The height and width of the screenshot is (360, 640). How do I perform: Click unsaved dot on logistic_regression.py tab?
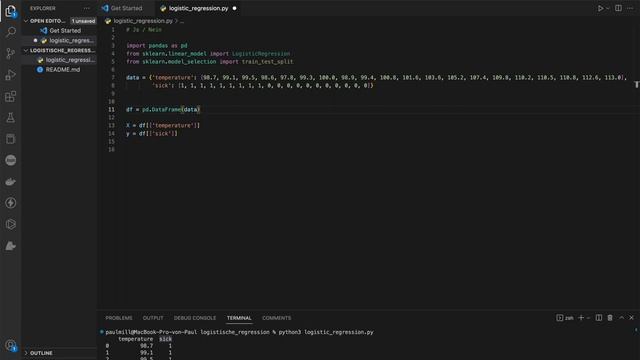(x=234, y=8)
